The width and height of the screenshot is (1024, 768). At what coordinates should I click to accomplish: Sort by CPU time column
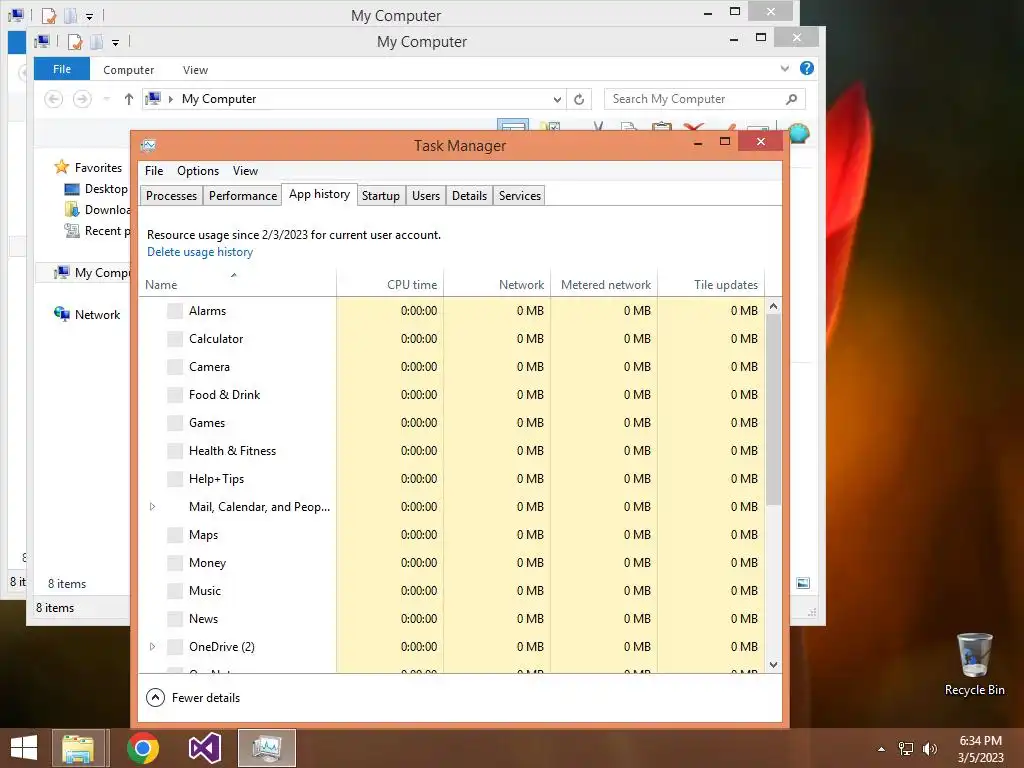click(x=391, y=283)
